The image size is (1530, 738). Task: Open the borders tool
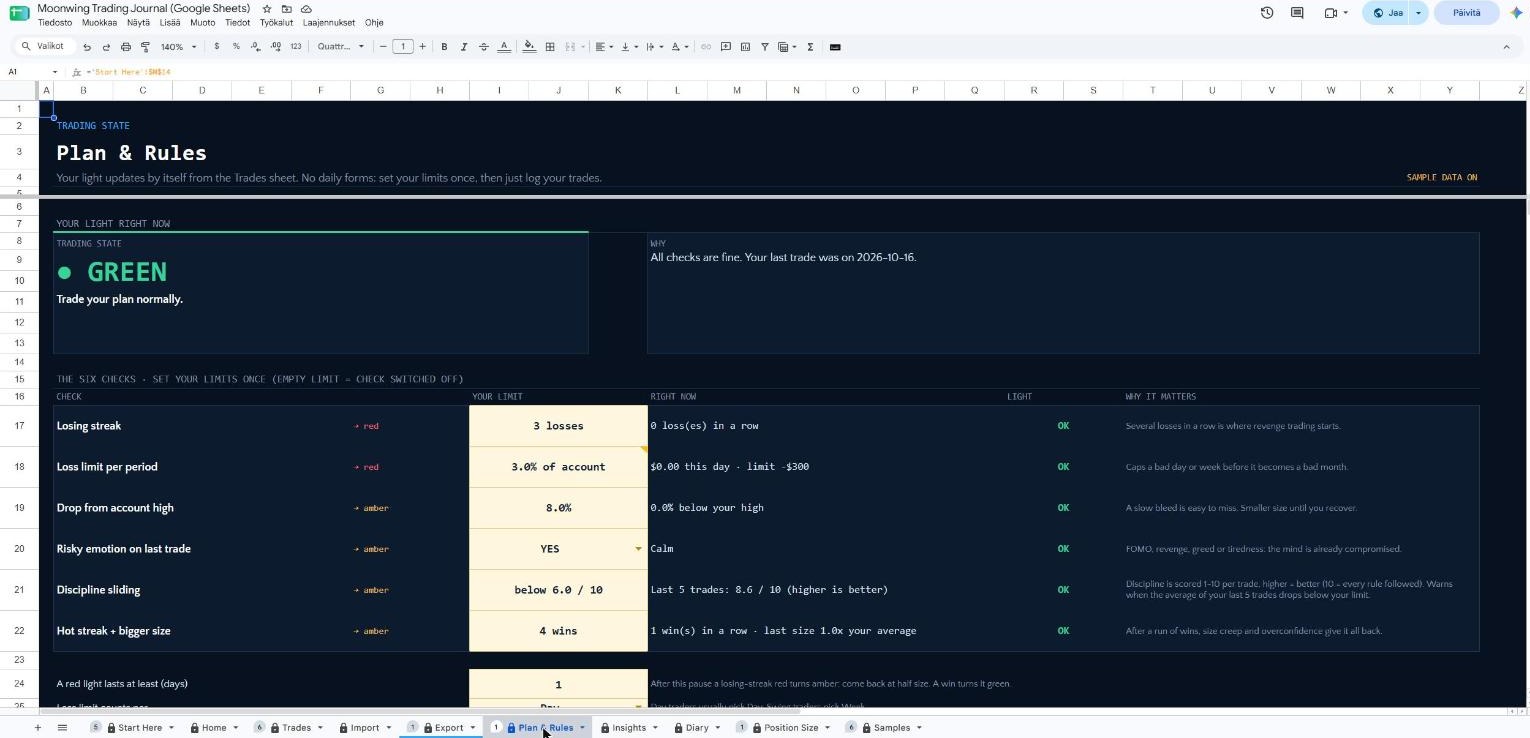click(x=550, y=47)
